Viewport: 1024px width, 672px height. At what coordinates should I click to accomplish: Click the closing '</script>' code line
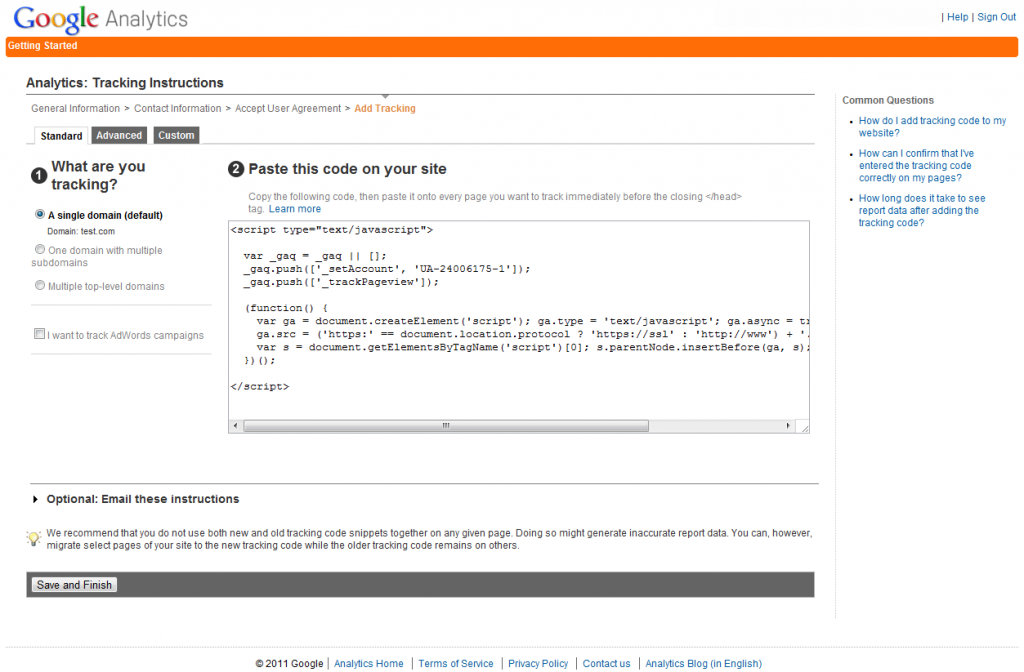259,387
